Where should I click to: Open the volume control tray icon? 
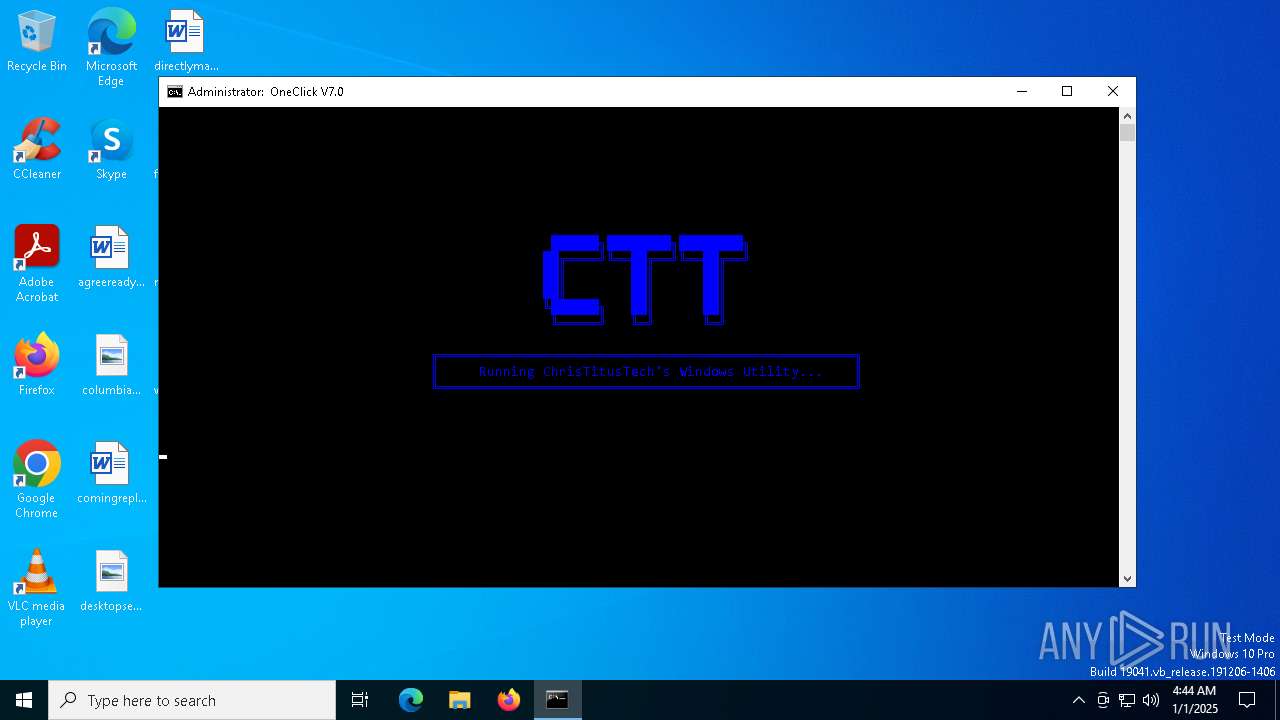coord(1151,700)
